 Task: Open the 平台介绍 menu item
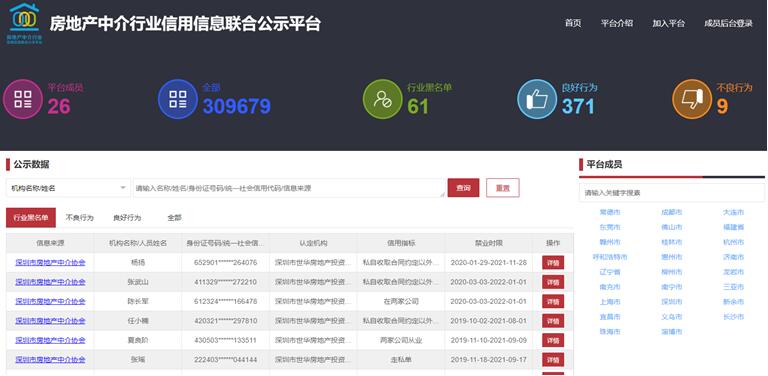coord(617,24)
